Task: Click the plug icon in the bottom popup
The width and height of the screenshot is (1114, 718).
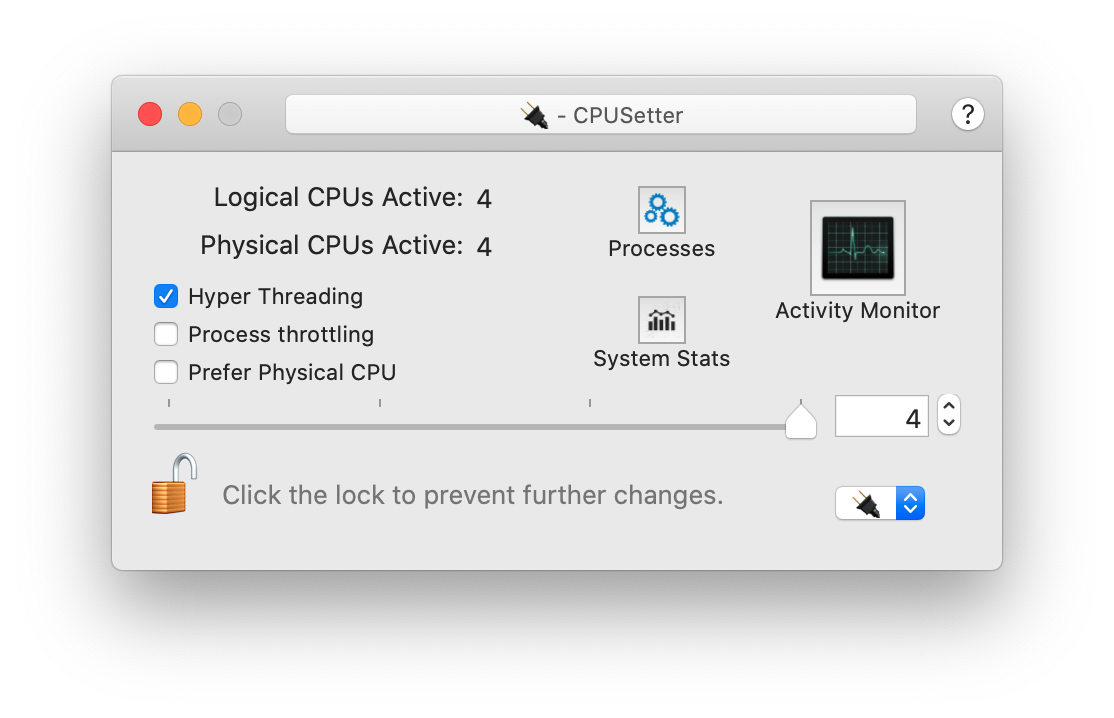Action: click(866, 504)
